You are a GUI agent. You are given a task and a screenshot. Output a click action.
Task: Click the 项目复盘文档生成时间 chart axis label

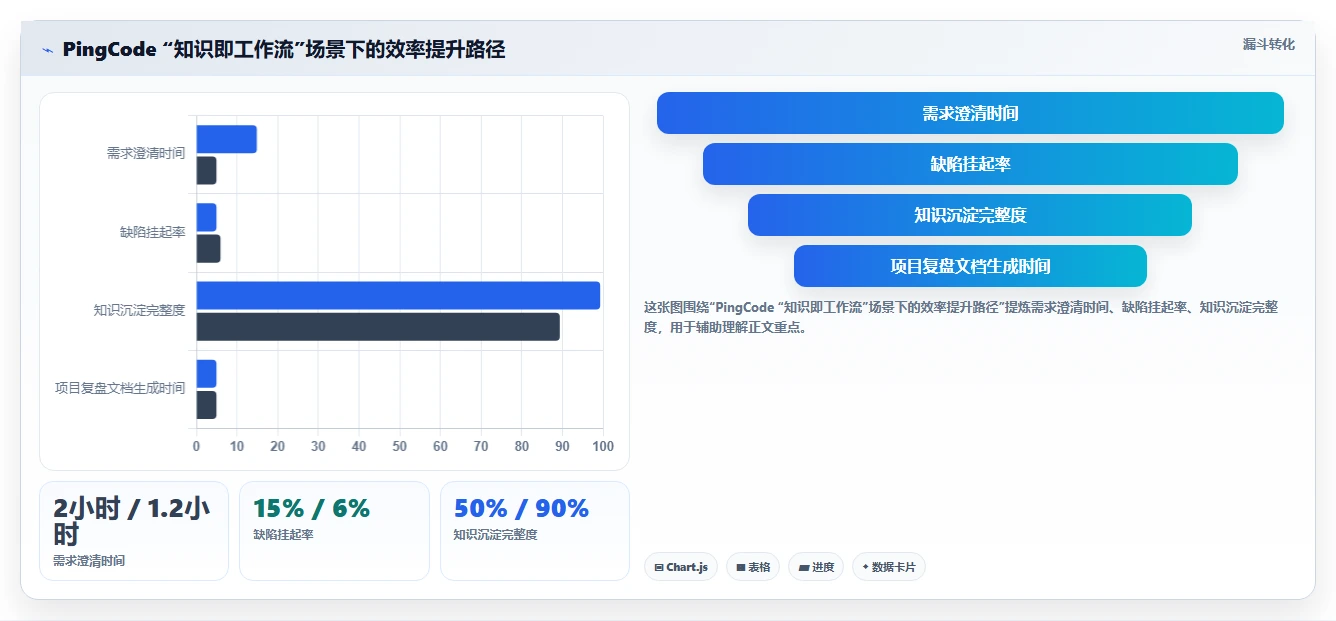pos(120,388)
